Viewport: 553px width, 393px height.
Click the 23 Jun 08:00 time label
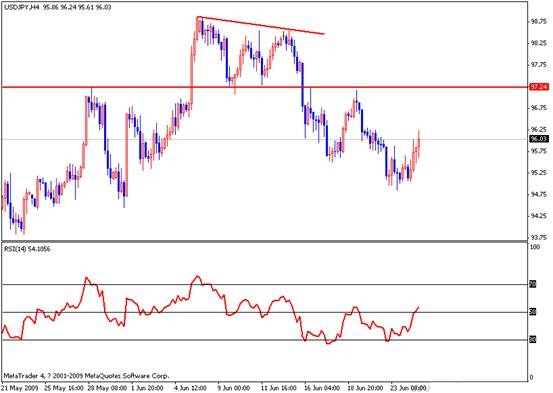[407, 388]
